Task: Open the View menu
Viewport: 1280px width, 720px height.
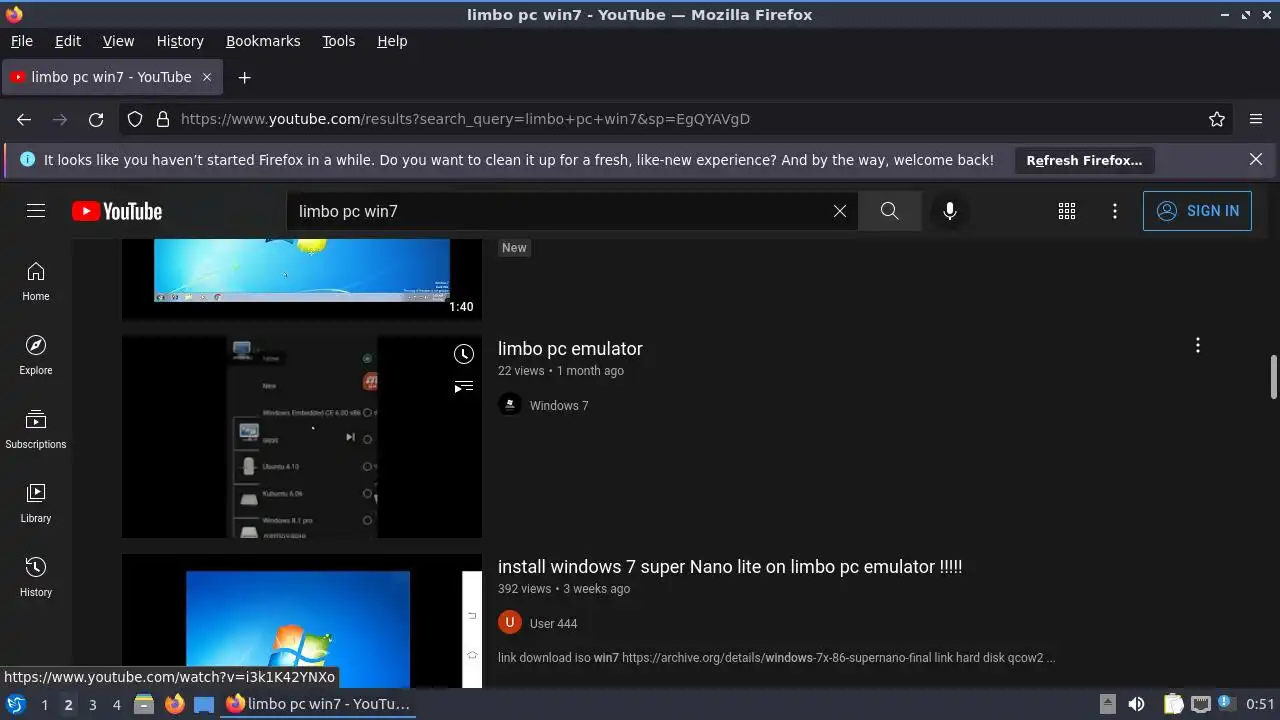Action: click(118, 41)
